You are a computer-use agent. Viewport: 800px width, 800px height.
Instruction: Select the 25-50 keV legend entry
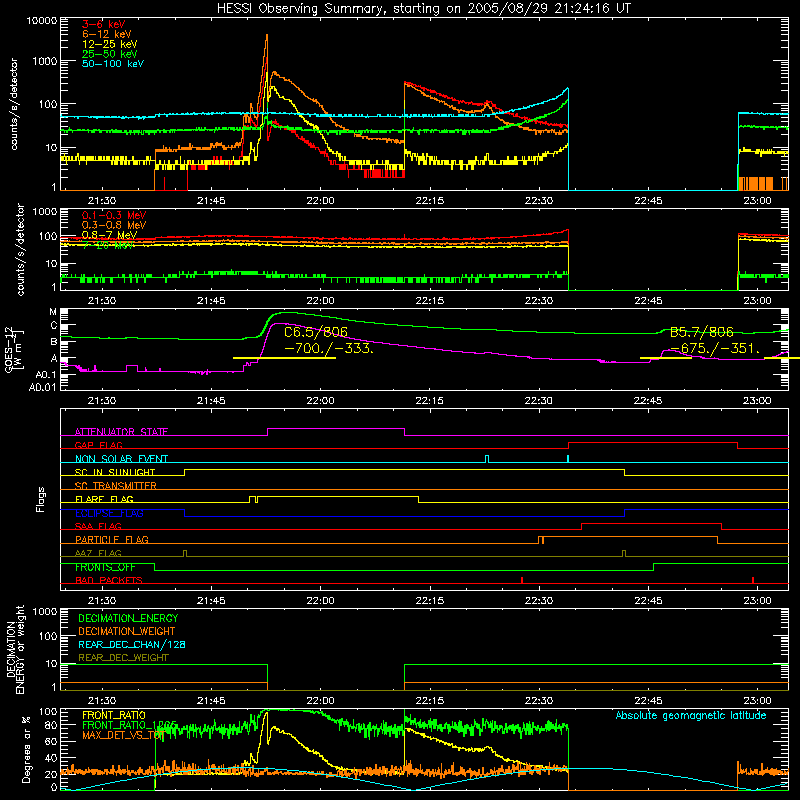tap(110, 54)
